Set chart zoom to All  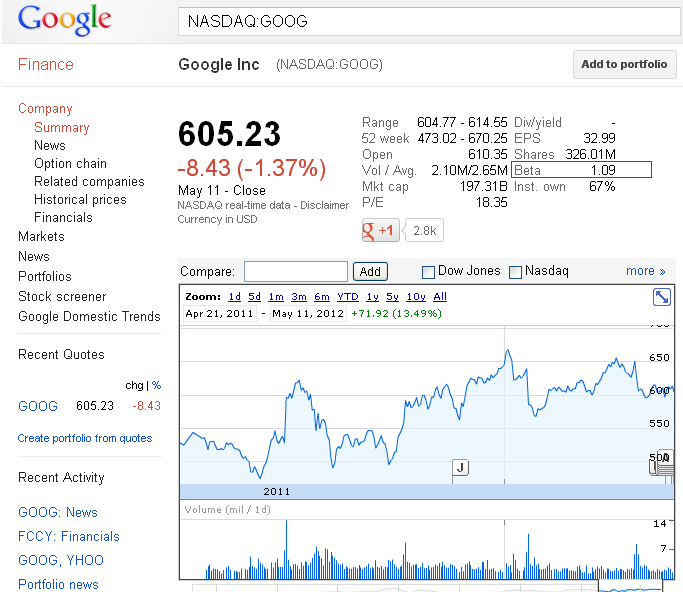(x=440, y=297)
